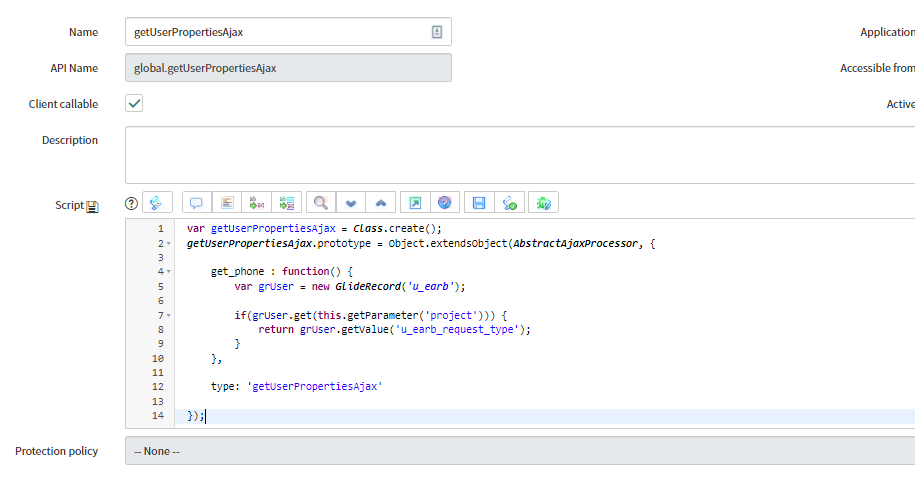
Task: Jump to previous match with the up arrow
Action: tap(380, 203)
